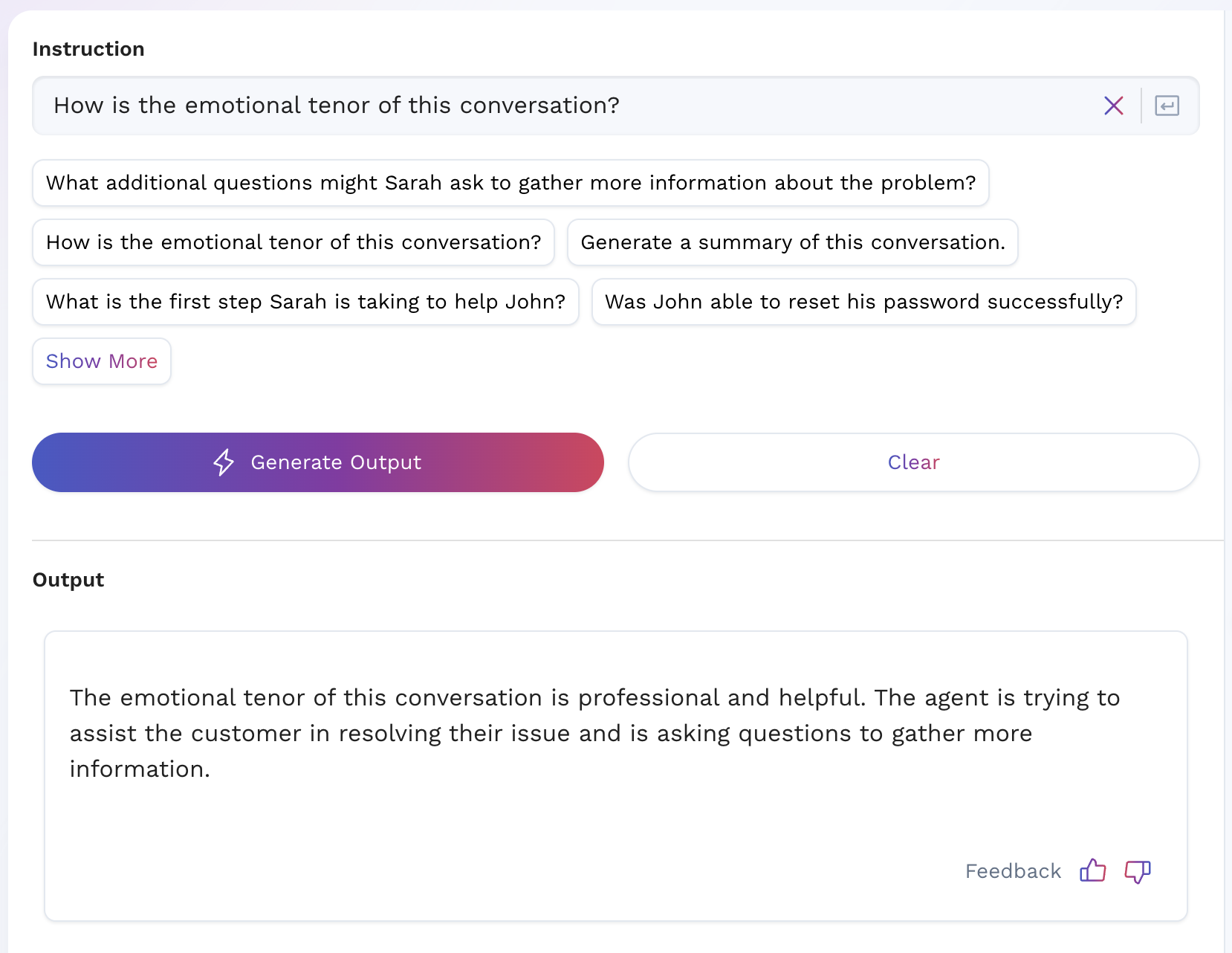Viewport: 1232px width, 953px height.
Task: Click the generated output paragraph text
Action: 594,733
